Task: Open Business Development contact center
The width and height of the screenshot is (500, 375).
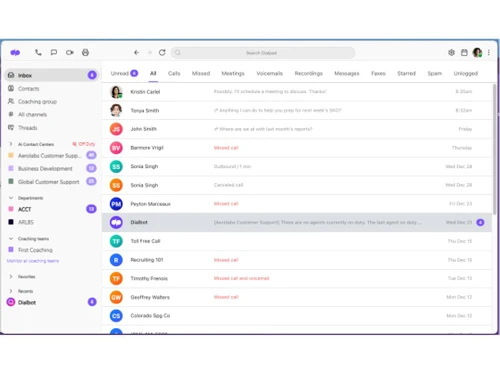Action: point(52,168)
